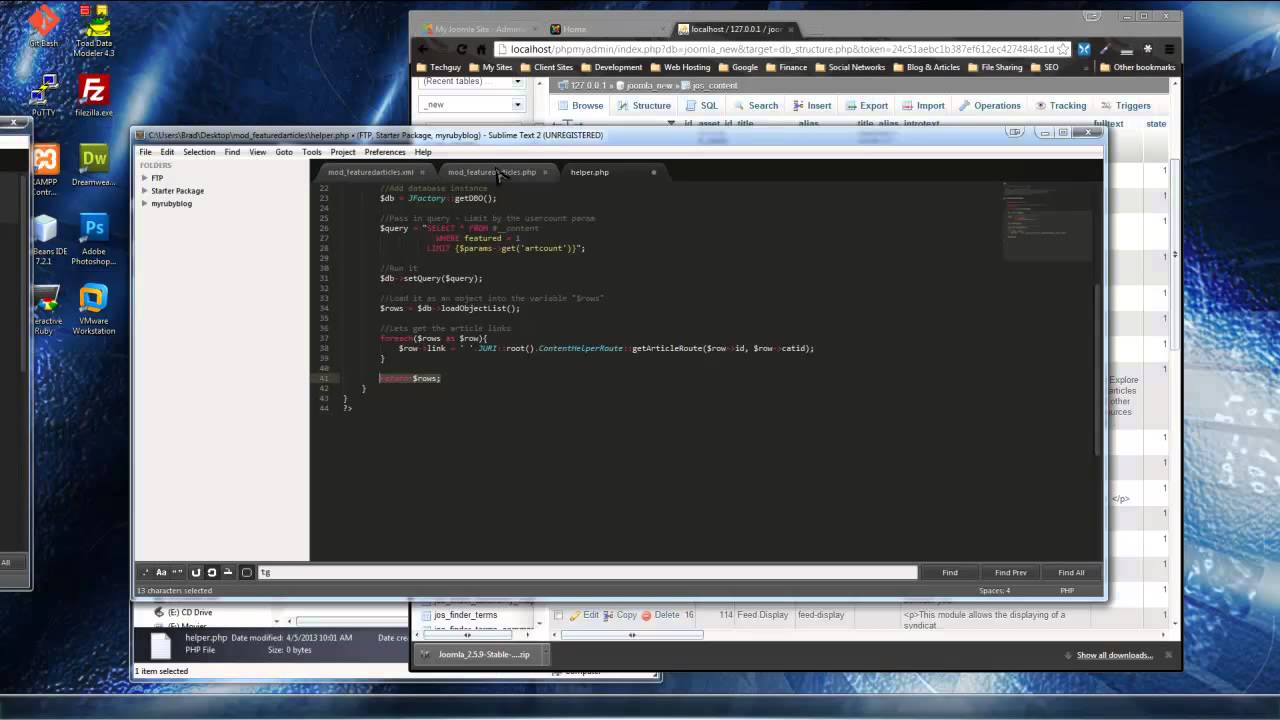1280x720 pixels.
Task: Switch to the mod_featuredarticles.xml tab
Action: (x=370, y=172)
